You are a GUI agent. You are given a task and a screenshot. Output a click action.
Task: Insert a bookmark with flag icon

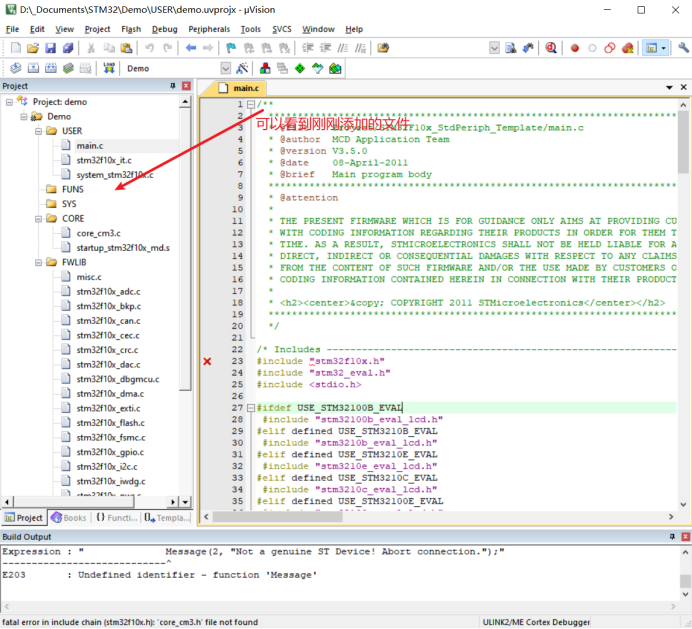(x=231, y=48)
